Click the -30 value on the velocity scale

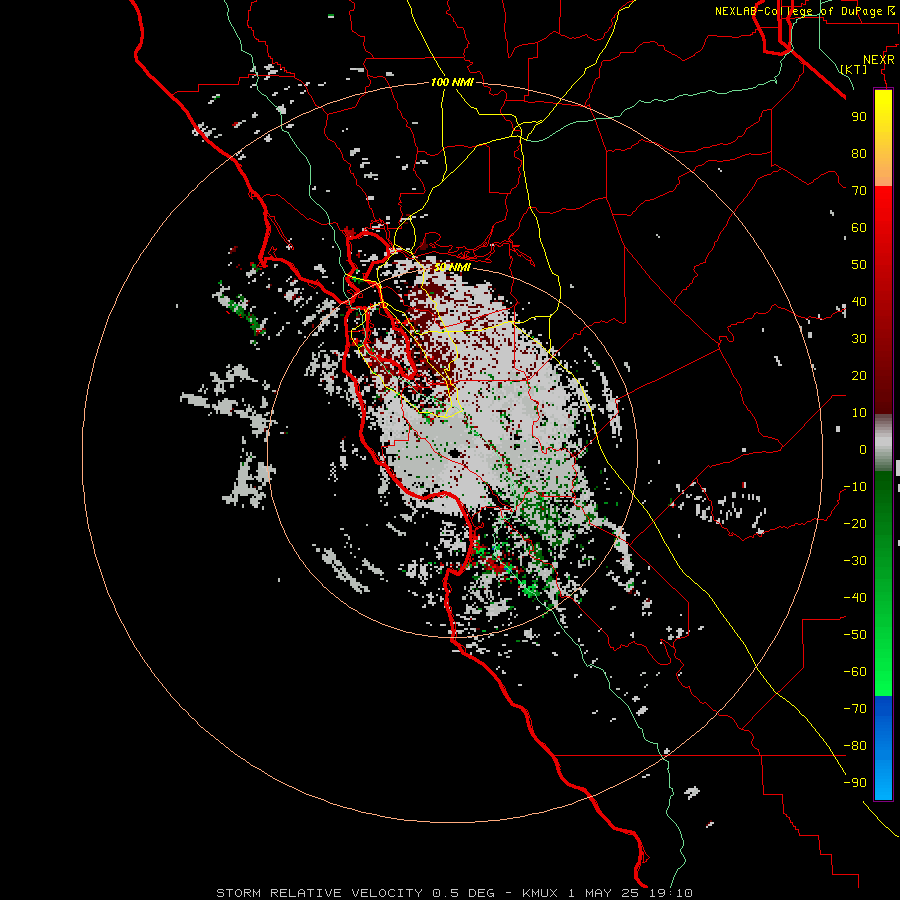(855, 561)
